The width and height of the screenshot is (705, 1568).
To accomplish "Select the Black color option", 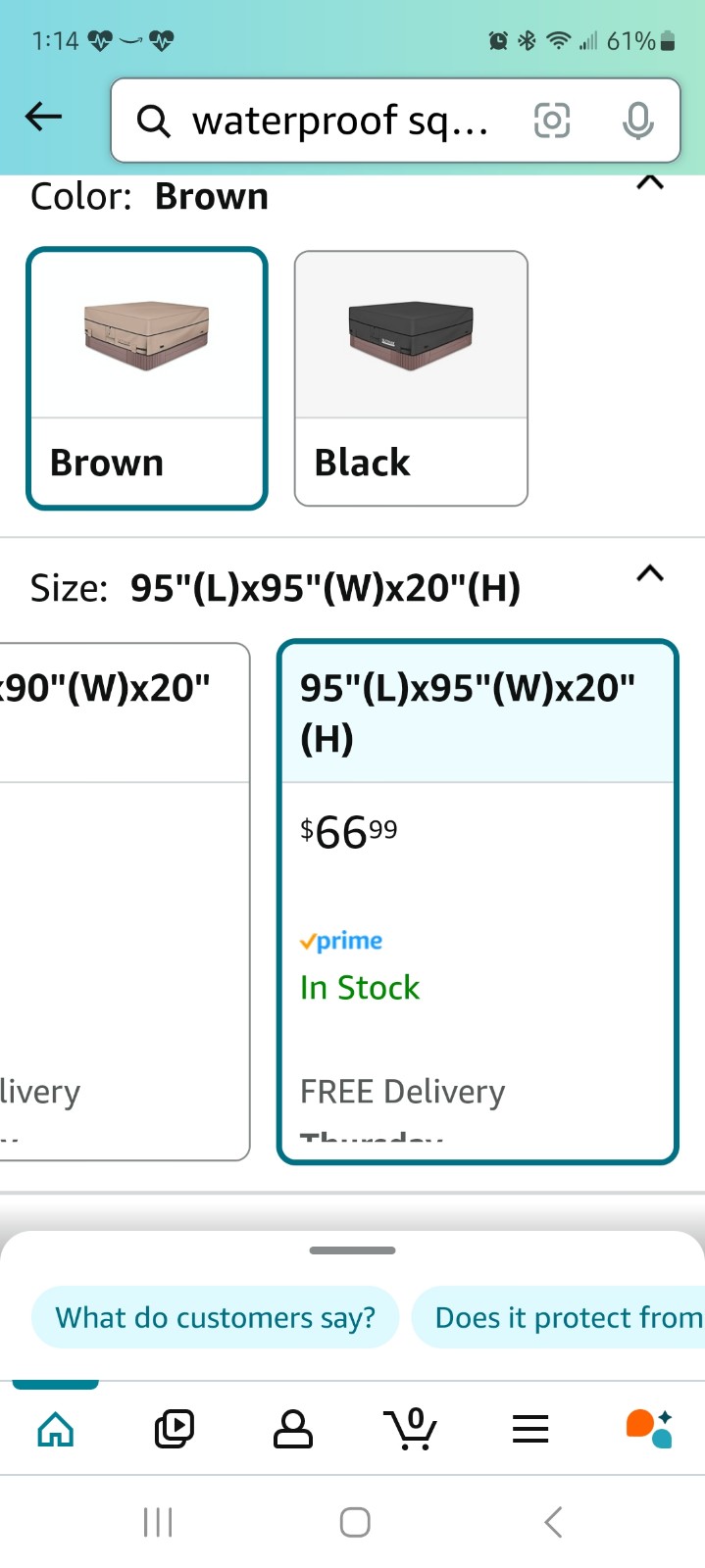I will pos(411,378).
